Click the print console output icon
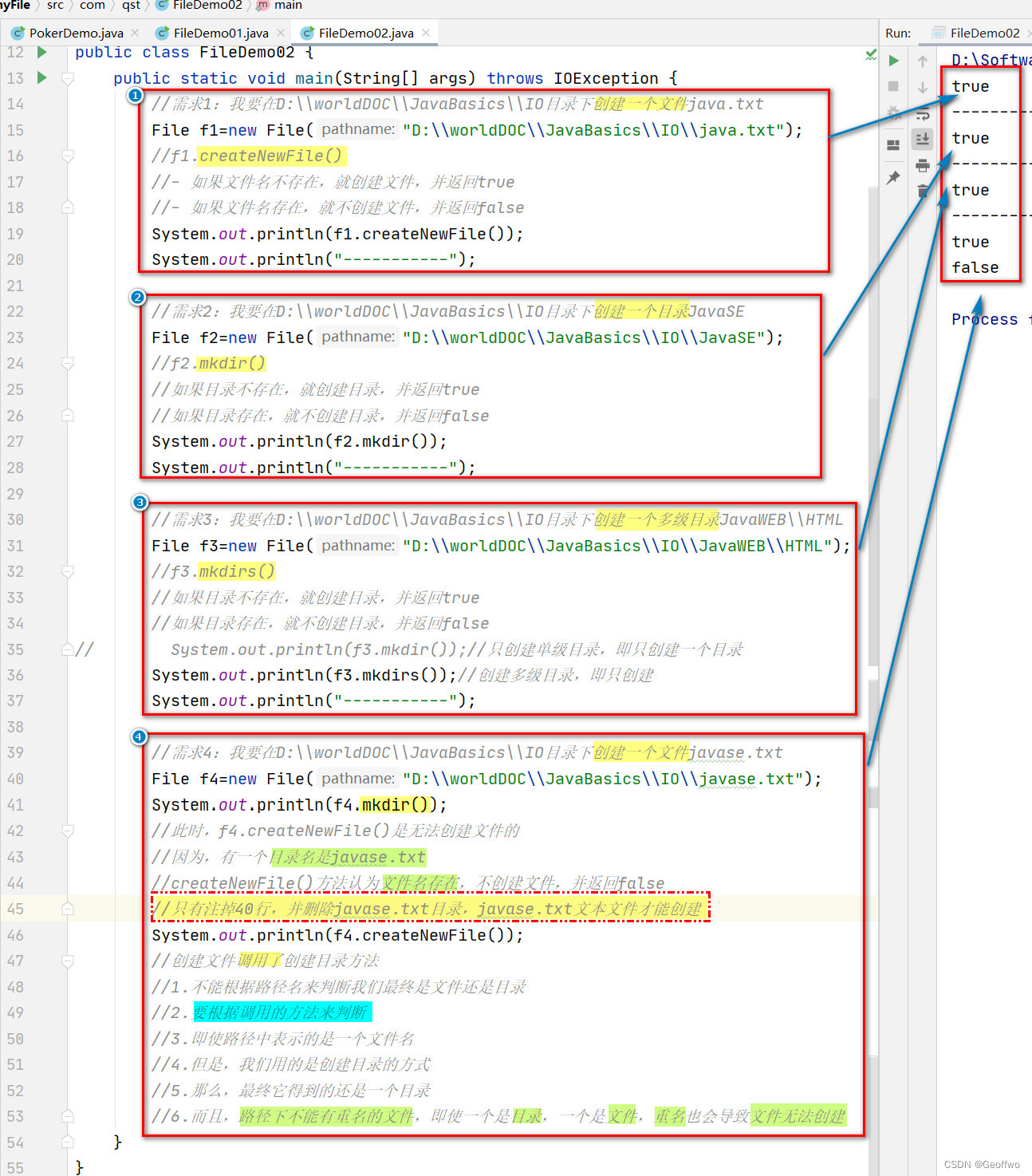Screen dimensions: 1032x1176 (x=923, y=165)
